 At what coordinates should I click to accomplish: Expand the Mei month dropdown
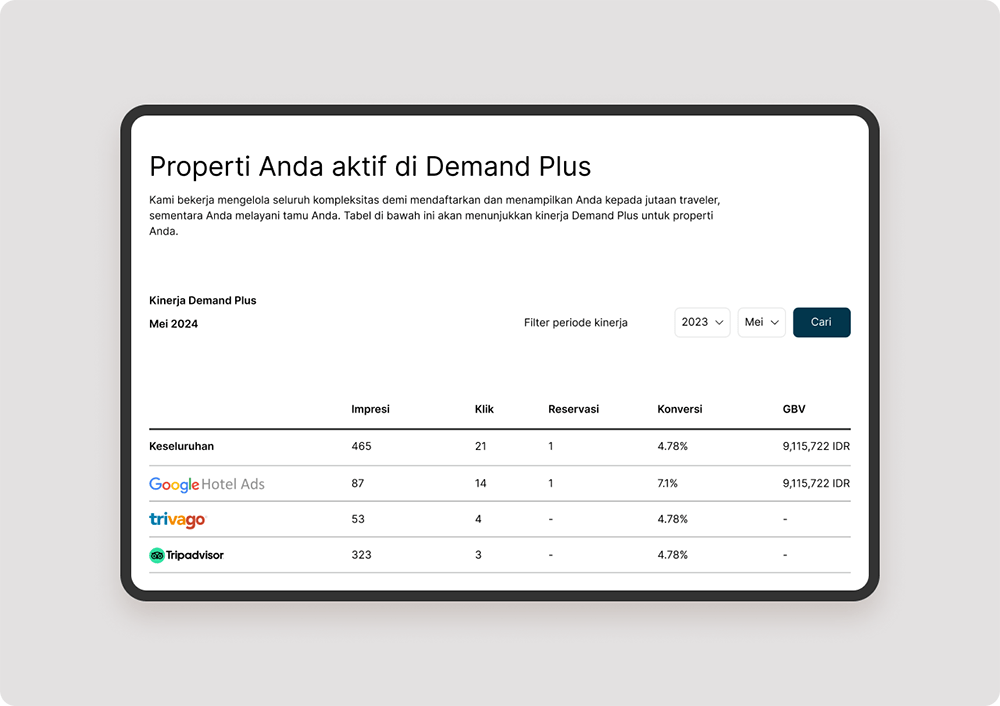[x=761, y=322]
